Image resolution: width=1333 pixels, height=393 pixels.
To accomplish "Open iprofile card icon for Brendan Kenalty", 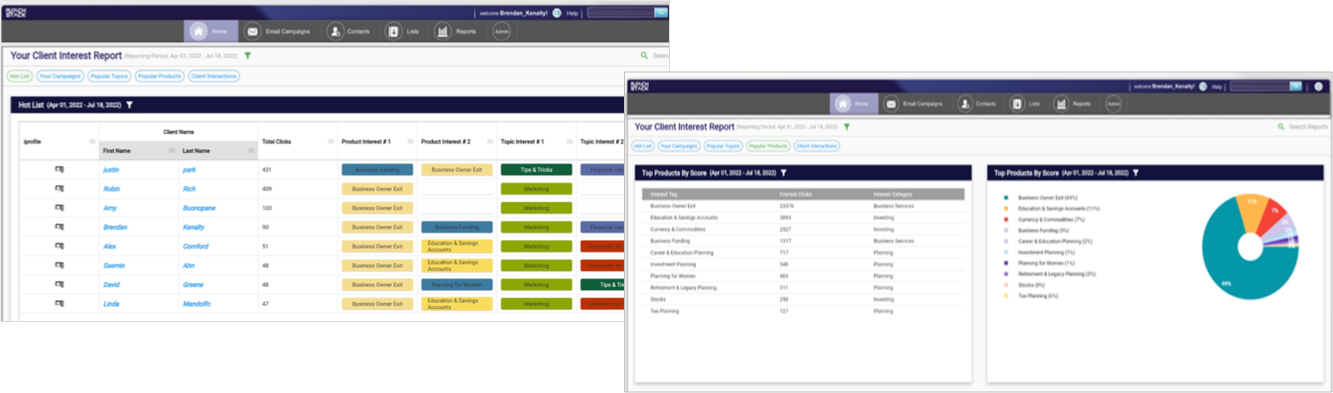I will [59, 227].
